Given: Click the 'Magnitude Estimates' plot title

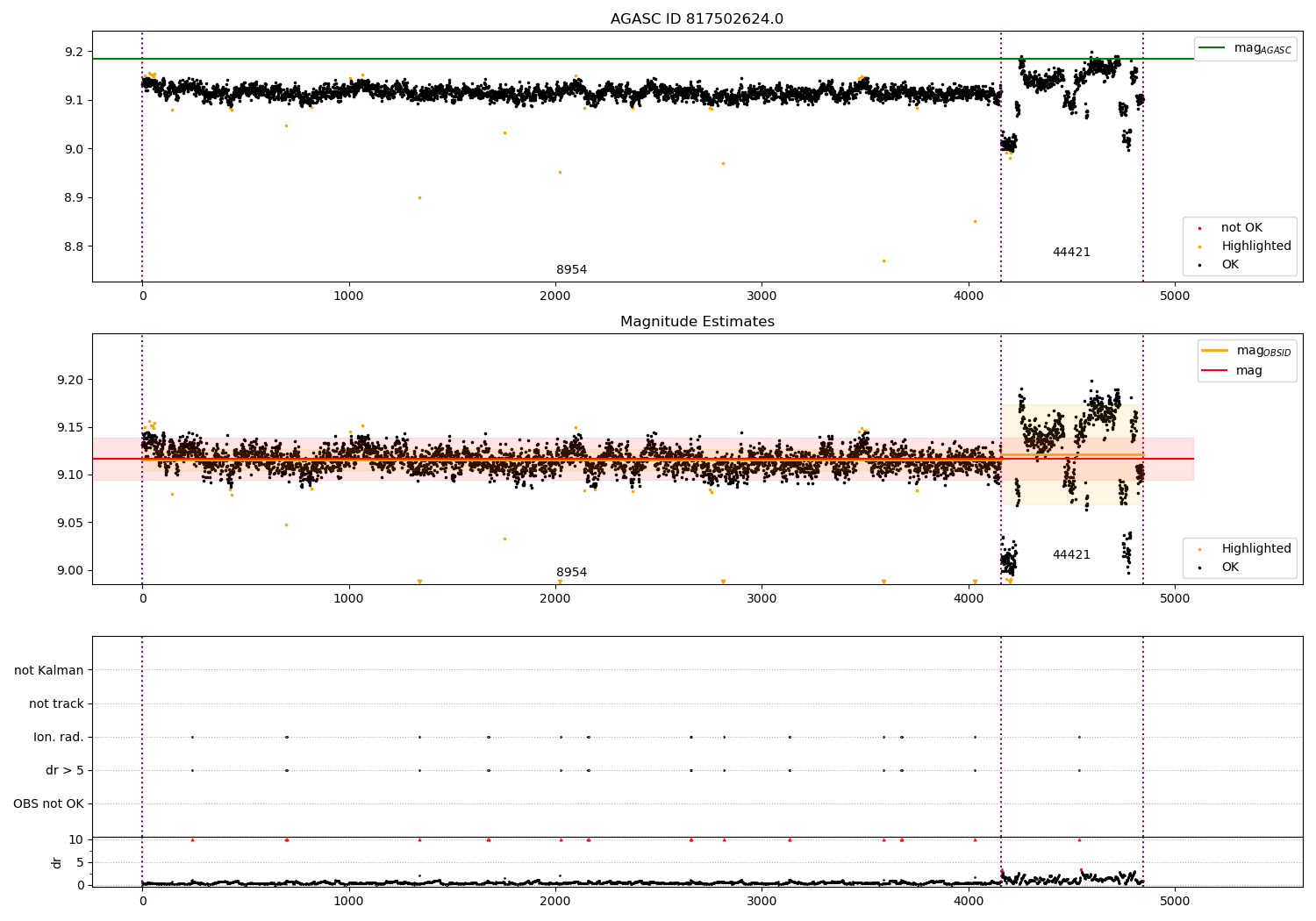Looking at the screenshot, I should pyautogui.click(x=697, y=322).
